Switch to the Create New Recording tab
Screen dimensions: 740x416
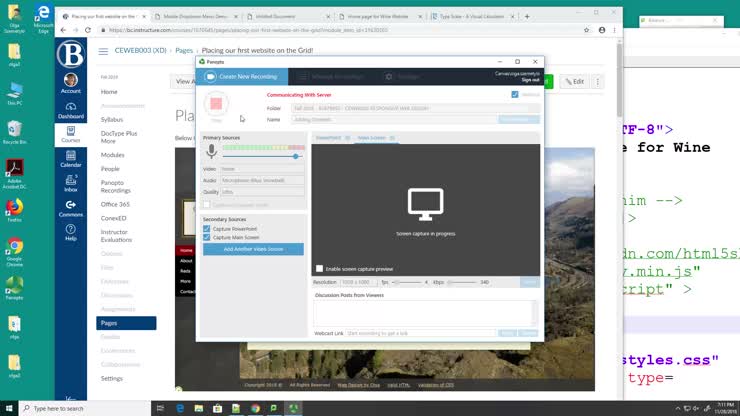(242, 76)
